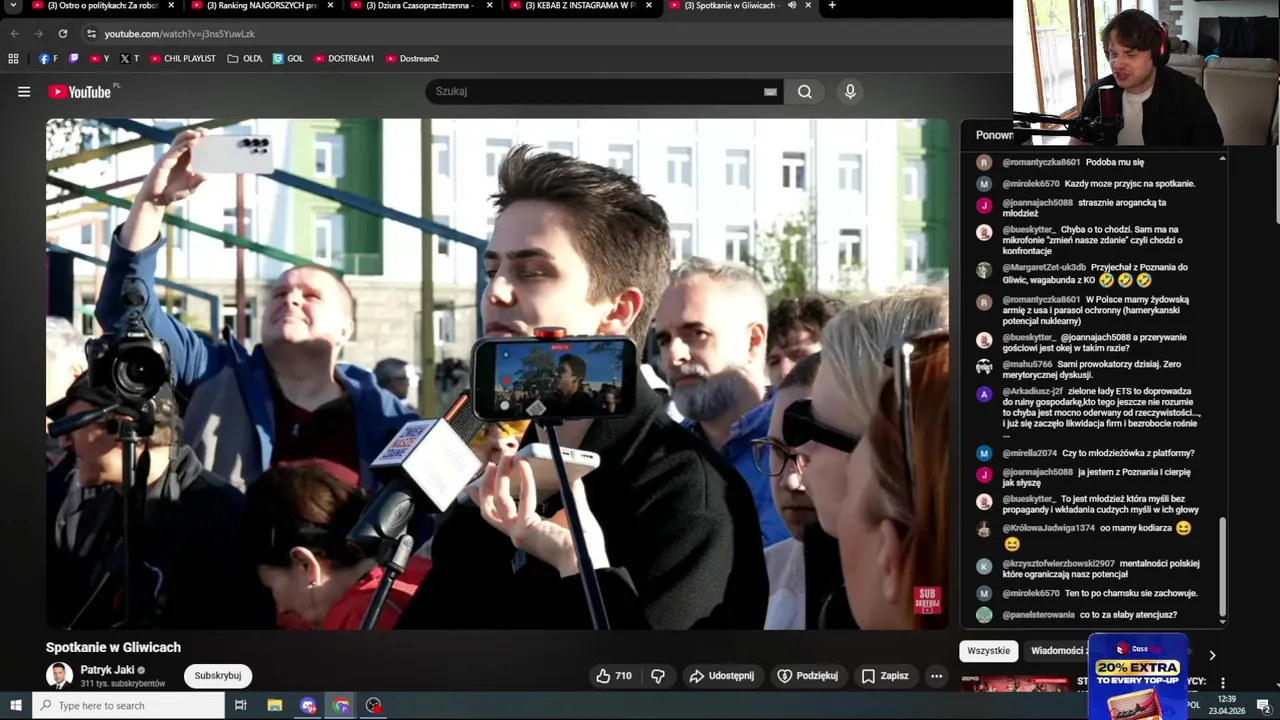Open File Explorer from the taskbar

click(274, 705)
